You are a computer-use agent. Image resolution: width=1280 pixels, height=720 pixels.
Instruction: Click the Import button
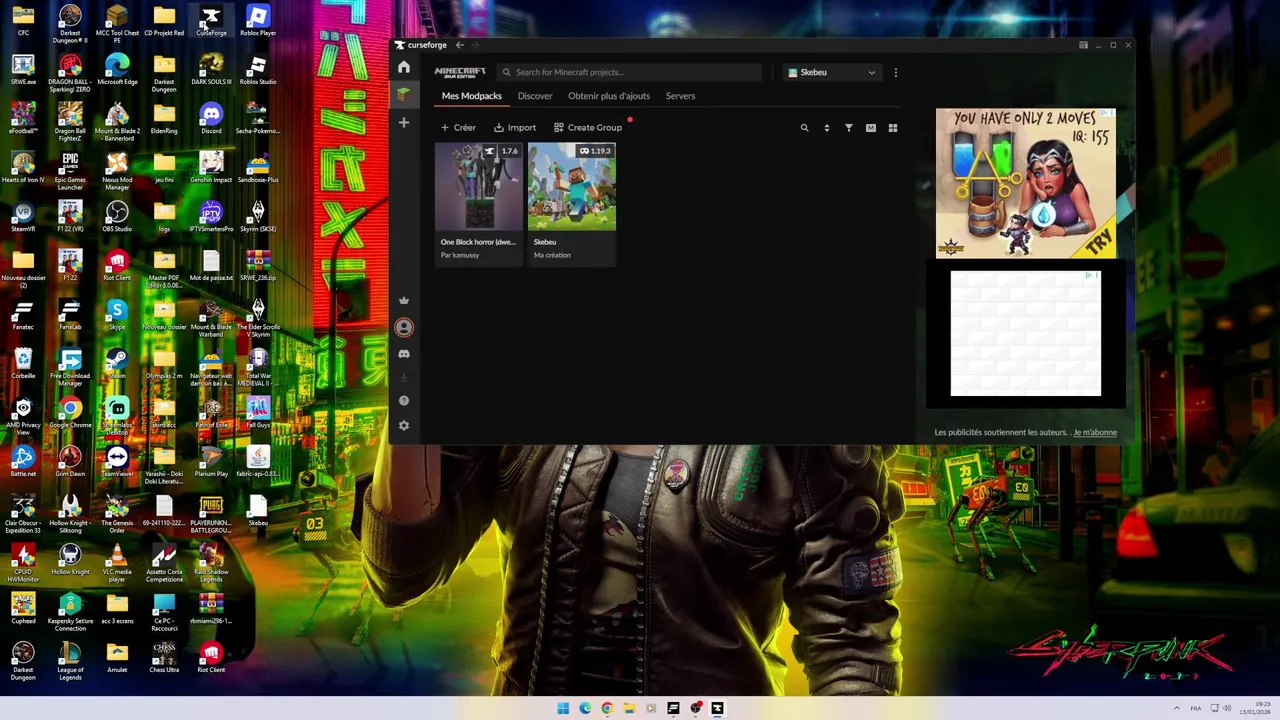coord(515,128)
